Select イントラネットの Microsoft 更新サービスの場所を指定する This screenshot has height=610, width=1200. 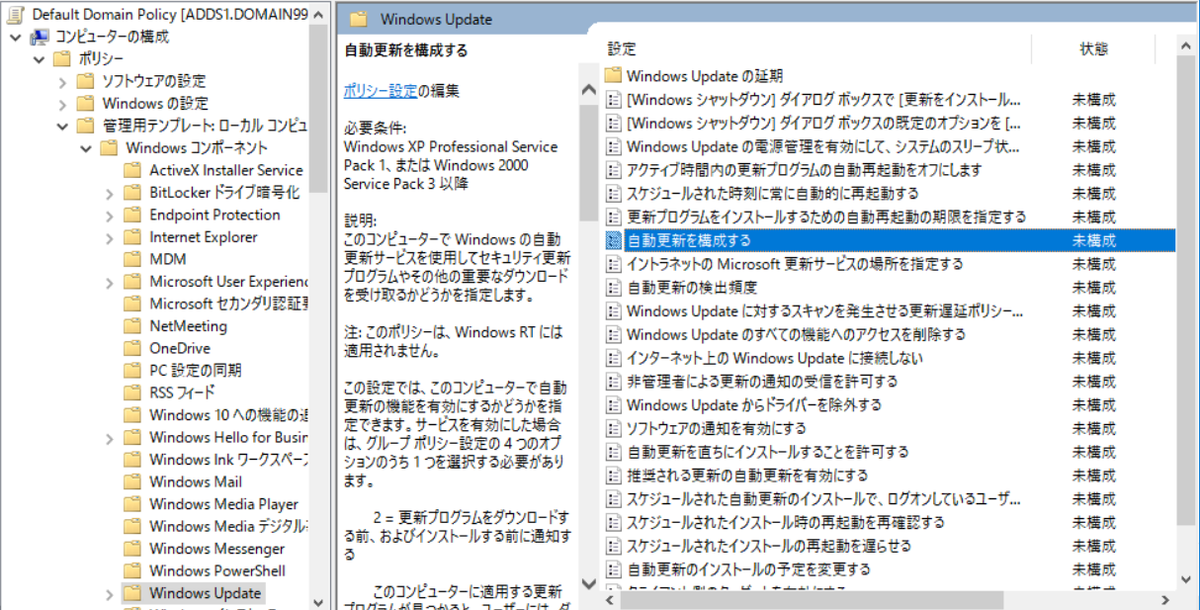coord(795,264)
